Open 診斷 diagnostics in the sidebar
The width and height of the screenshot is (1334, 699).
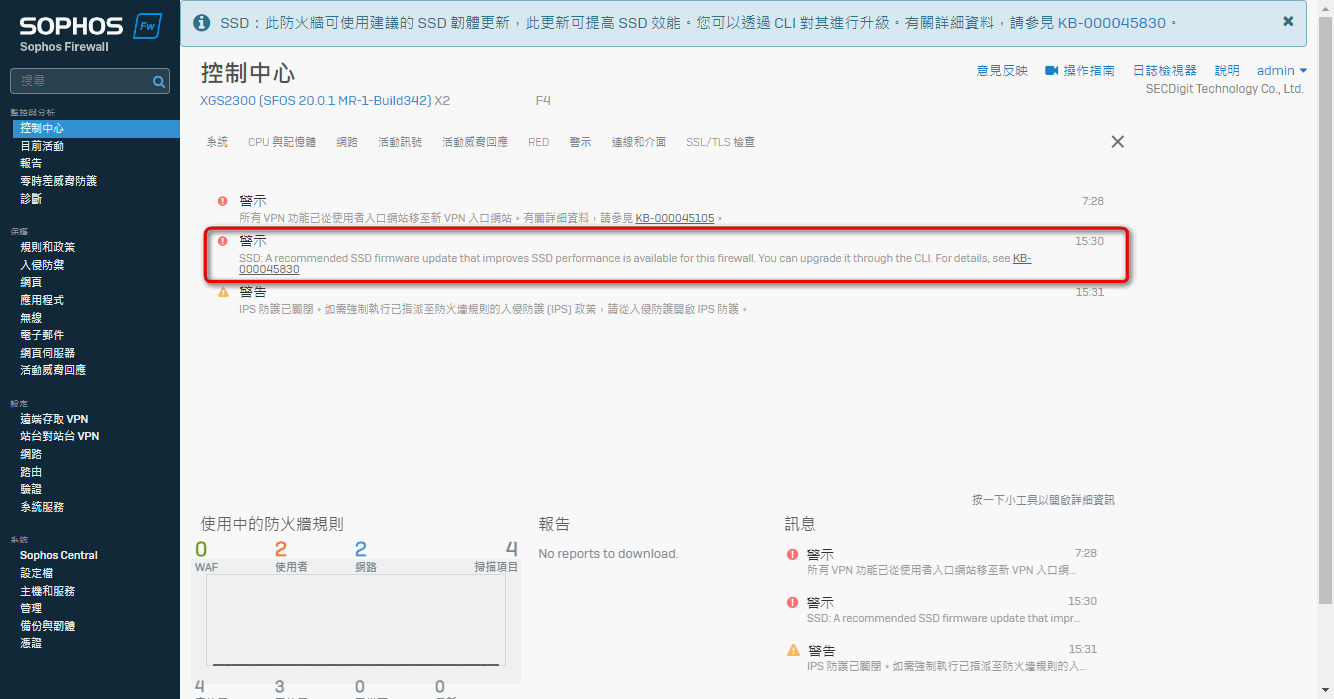(31, 199)
